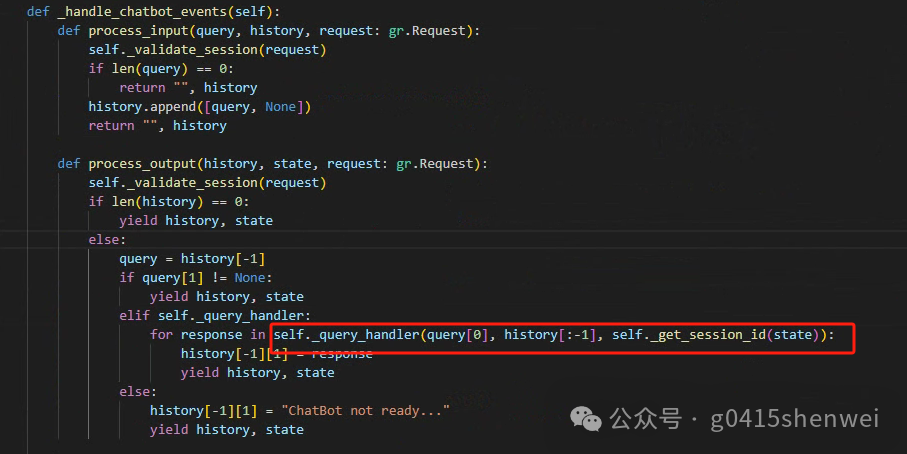Click the process_input function name
Viewport: 907px width, 454px height.
[x=138, y=31]
